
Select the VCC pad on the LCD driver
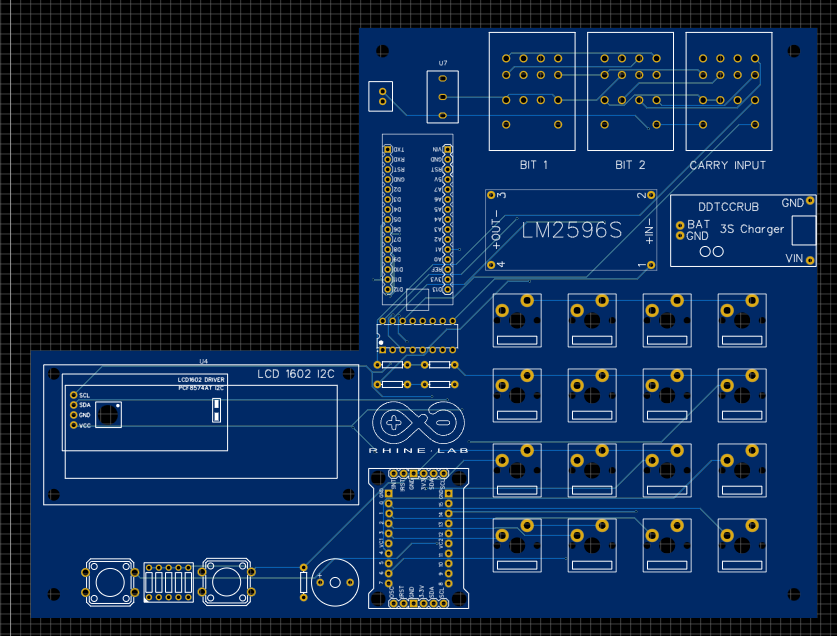[x=74, y=425]
